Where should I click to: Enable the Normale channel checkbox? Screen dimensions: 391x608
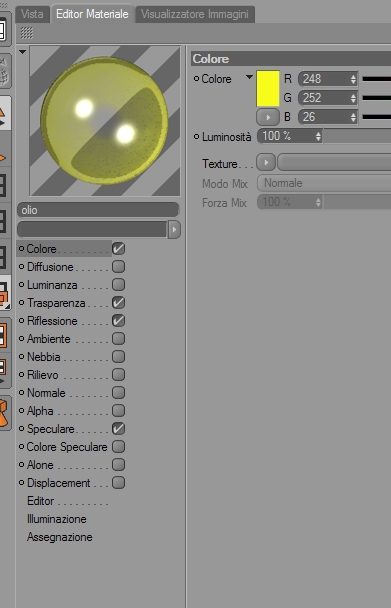click(x=118, y=392)
